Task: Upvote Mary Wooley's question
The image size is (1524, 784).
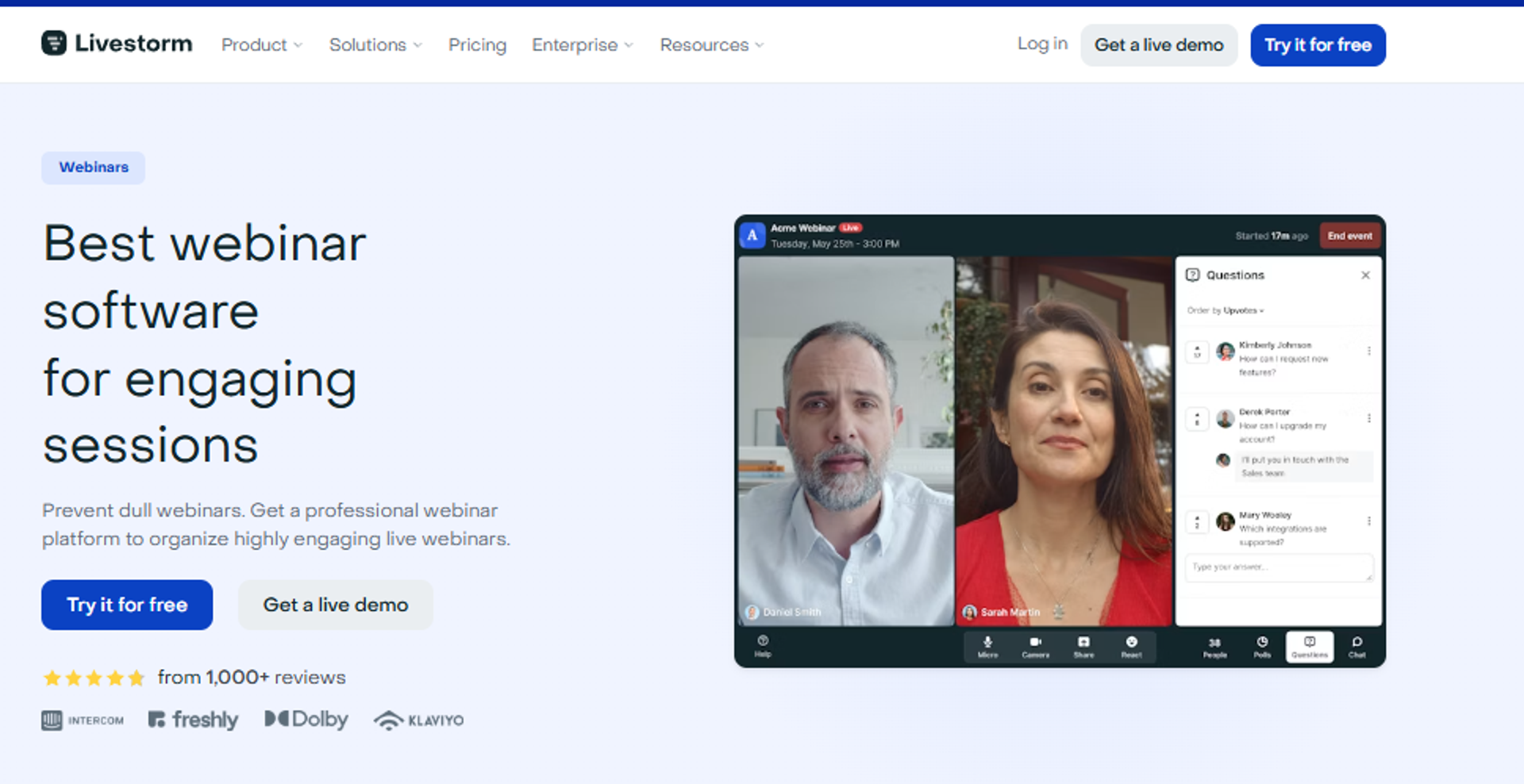Action: (1197, 521)
